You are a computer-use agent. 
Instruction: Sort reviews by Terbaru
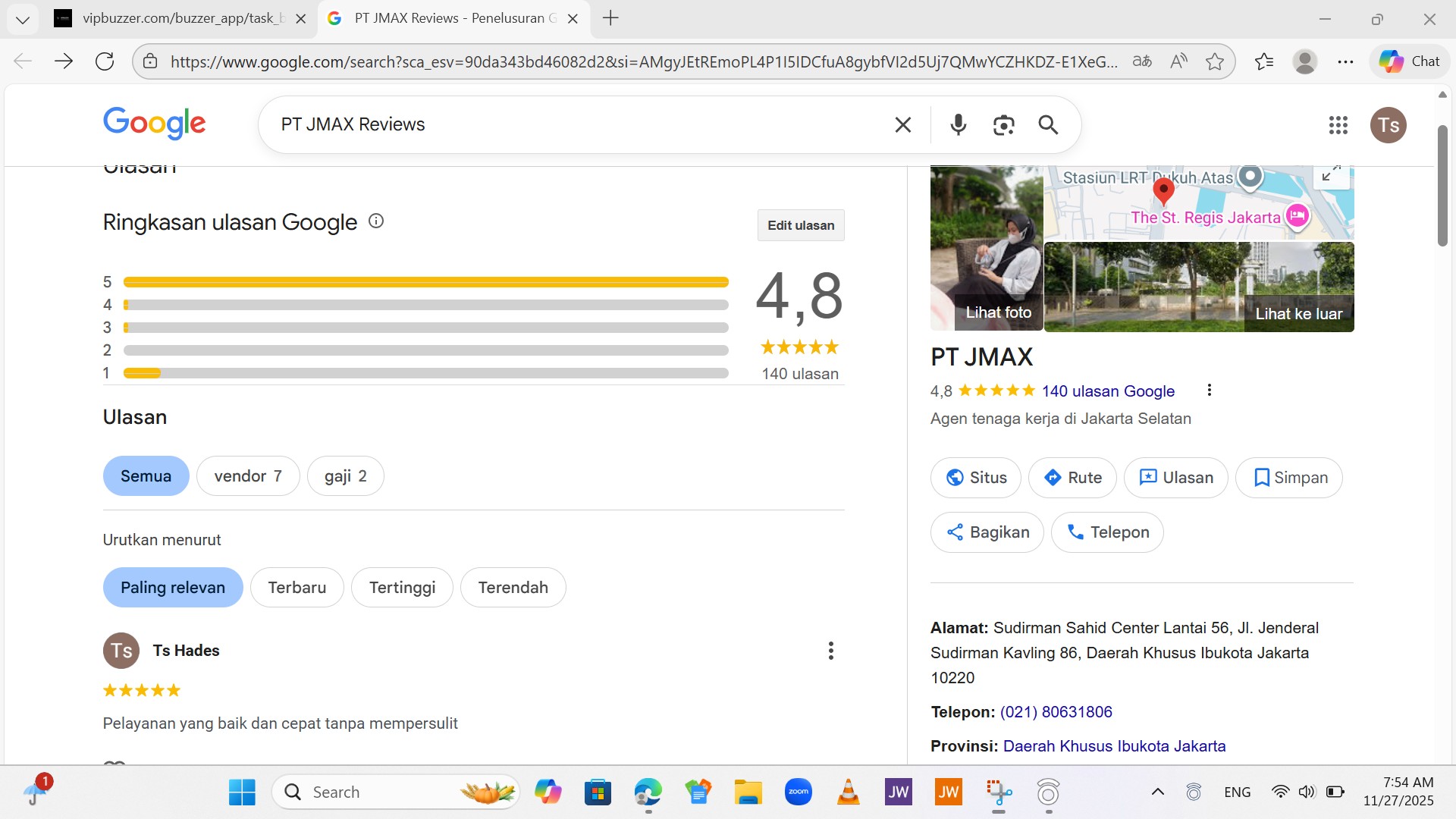(x=297, y=588)
